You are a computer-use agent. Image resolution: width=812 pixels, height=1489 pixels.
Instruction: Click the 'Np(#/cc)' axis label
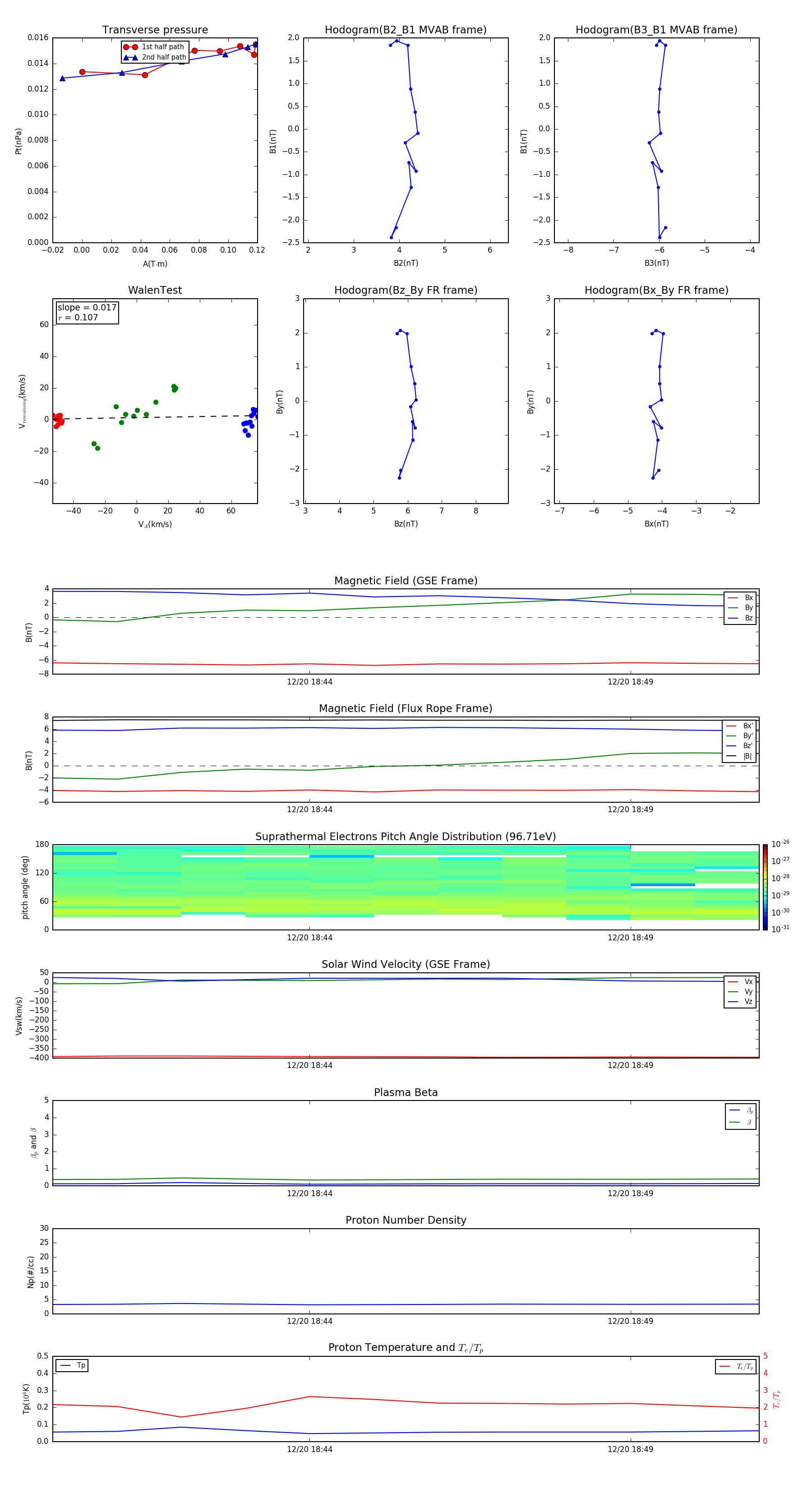(31, 1272)
